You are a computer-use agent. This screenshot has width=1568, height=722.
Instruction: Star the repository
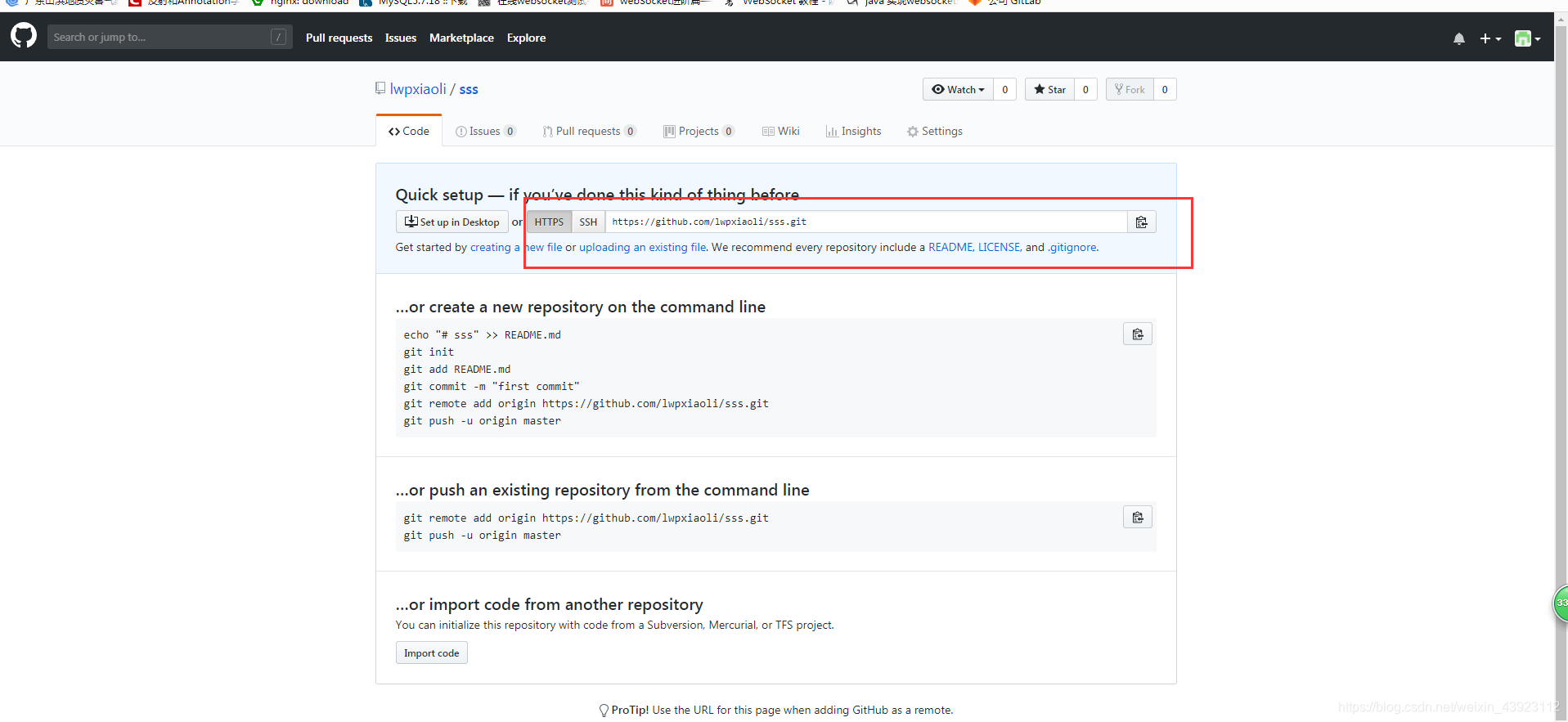[x=1049, y=89]
